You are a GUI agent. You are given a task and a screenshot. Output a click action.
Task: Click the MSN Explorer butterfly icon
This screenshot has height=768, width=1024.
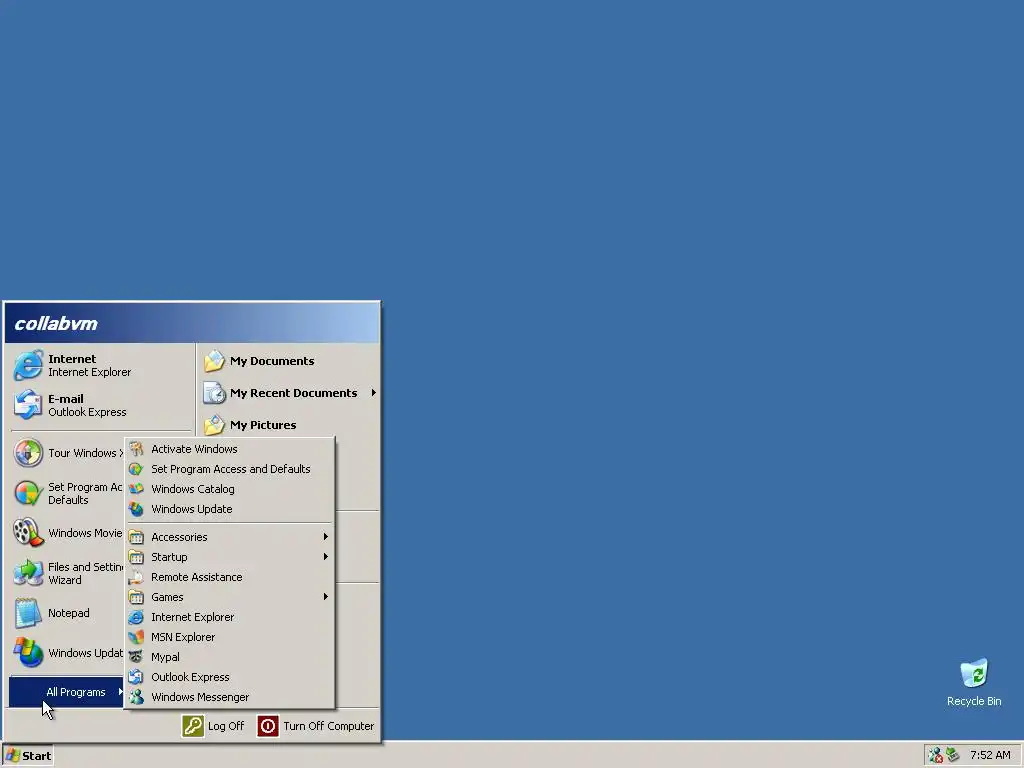coord(136,637)
